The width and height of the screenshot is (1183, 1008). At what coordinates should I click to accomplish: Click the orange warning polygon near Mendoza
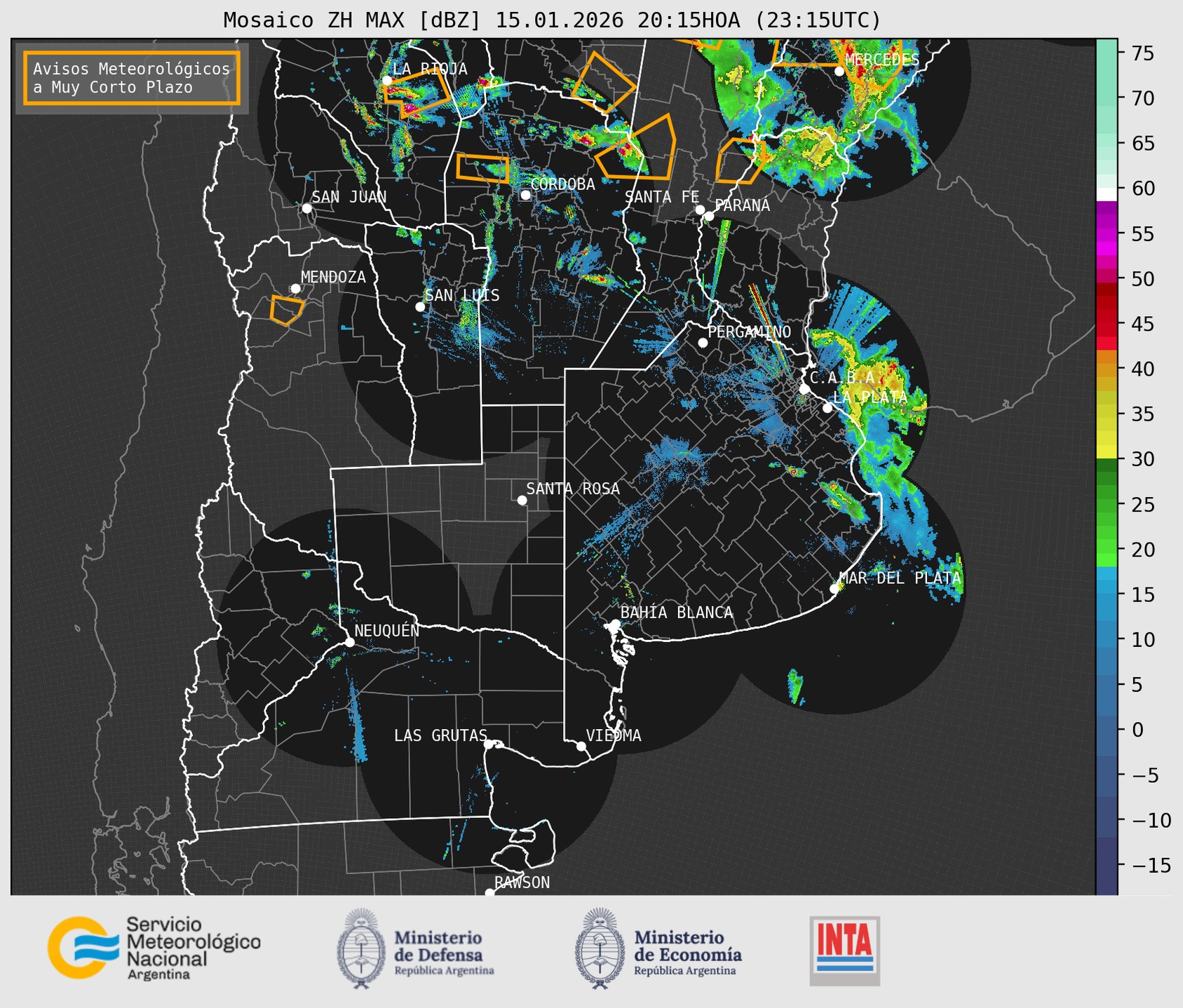click(287, 310)
